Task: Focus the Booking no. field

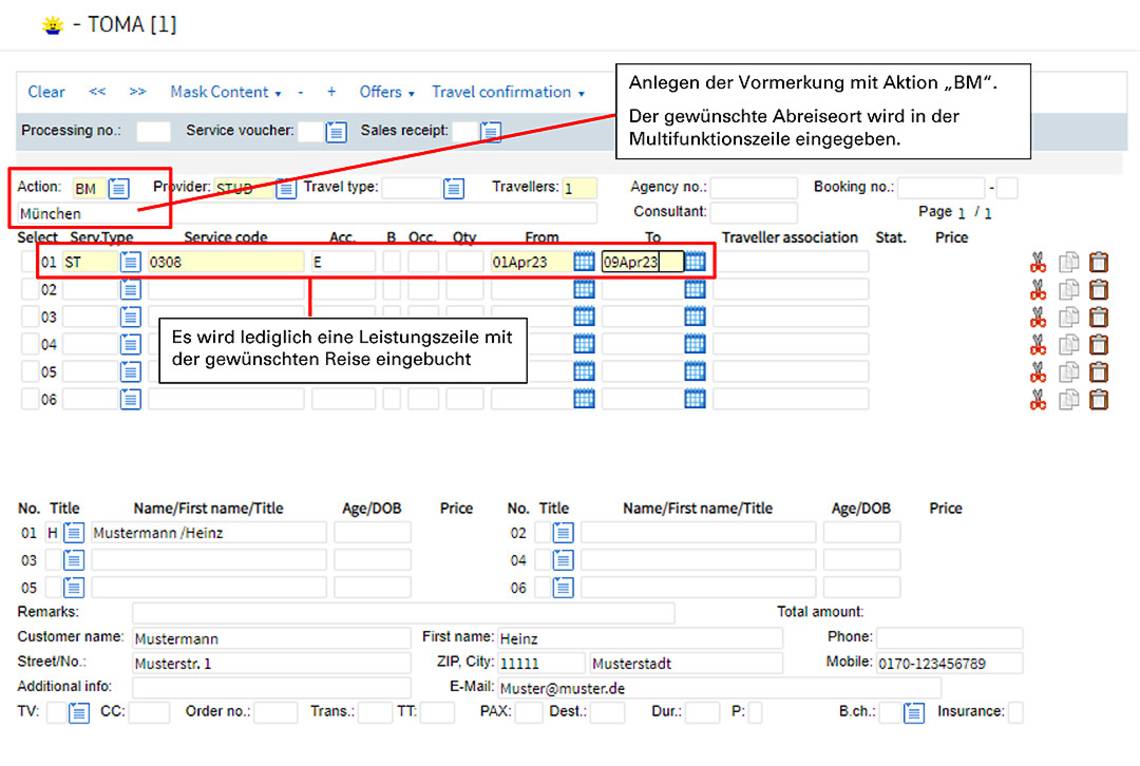Action: coord(941,188)
